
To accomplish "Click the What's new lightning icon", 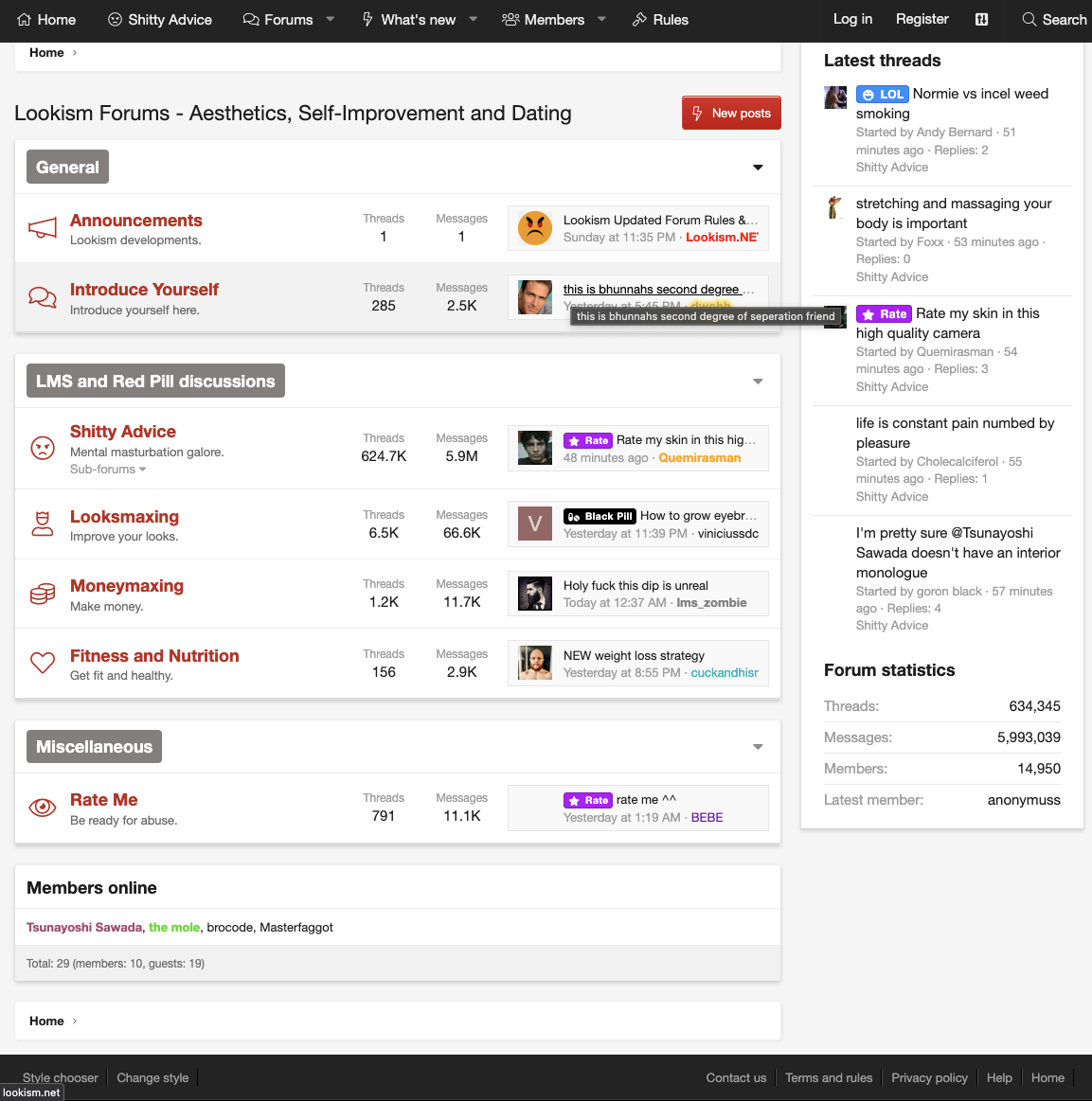I will 367,20.
